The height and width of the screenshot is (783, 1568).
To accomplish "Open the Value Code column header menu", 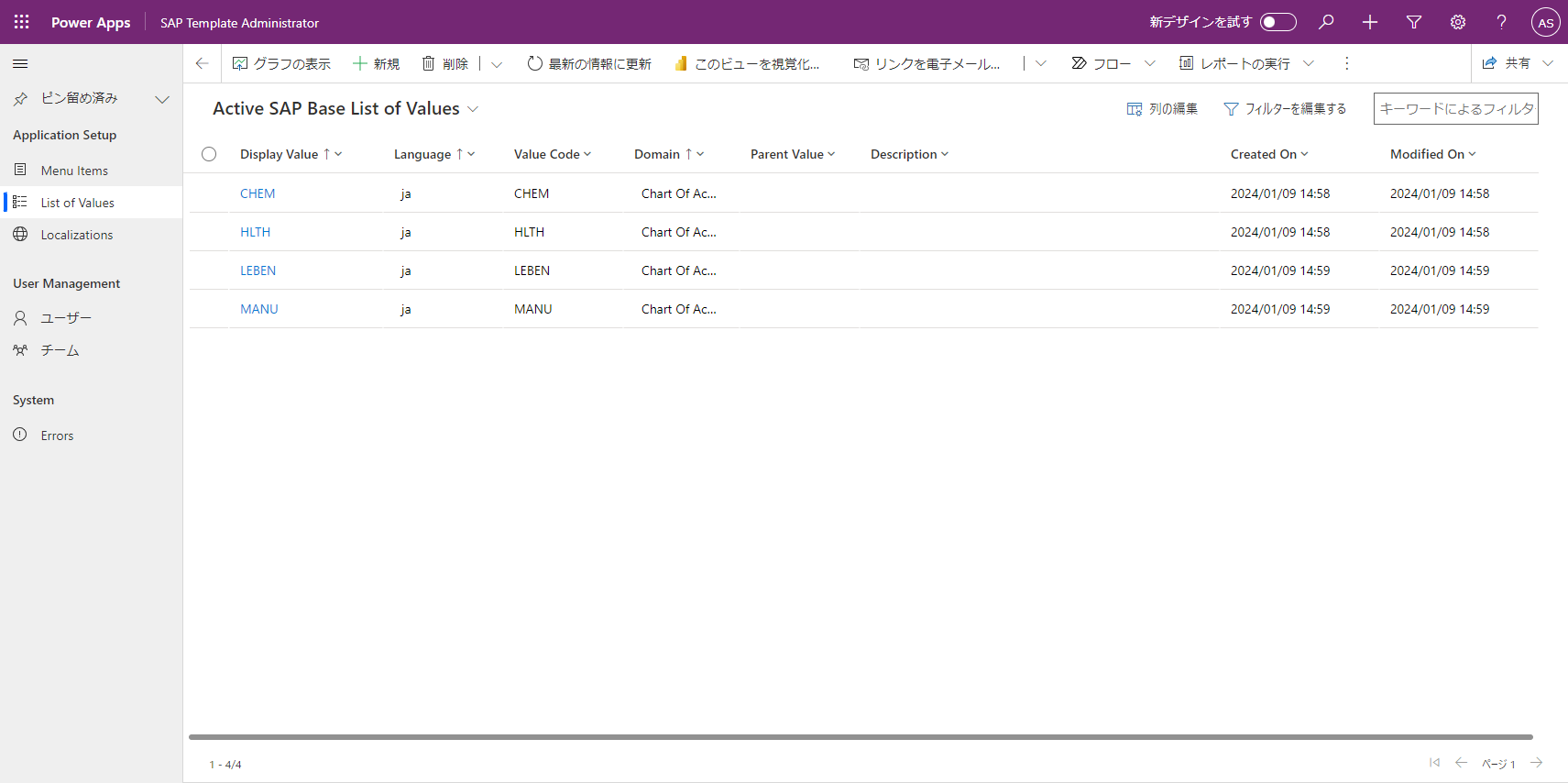I will 553,154.
